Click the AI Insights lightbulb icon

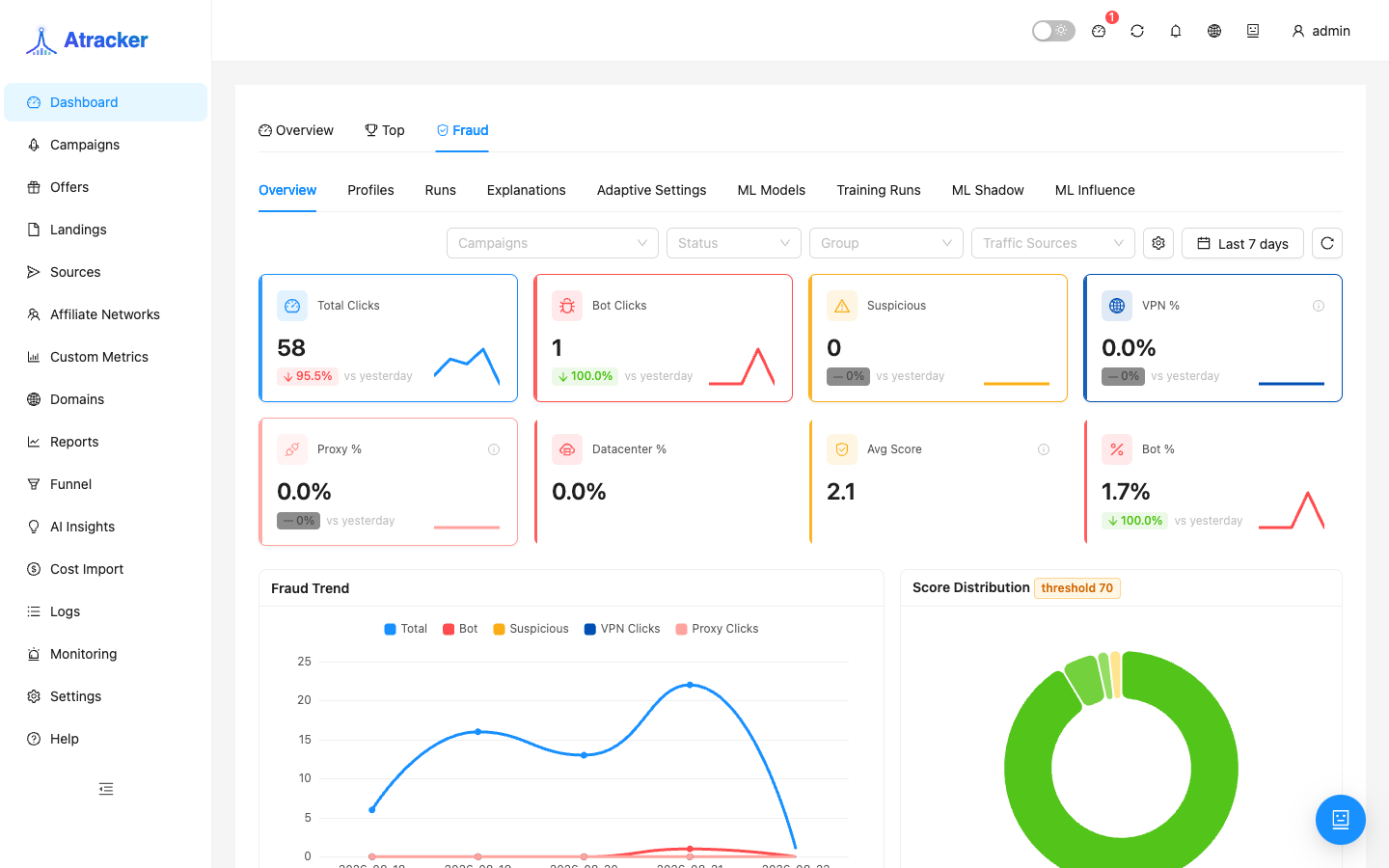(34, 527)
